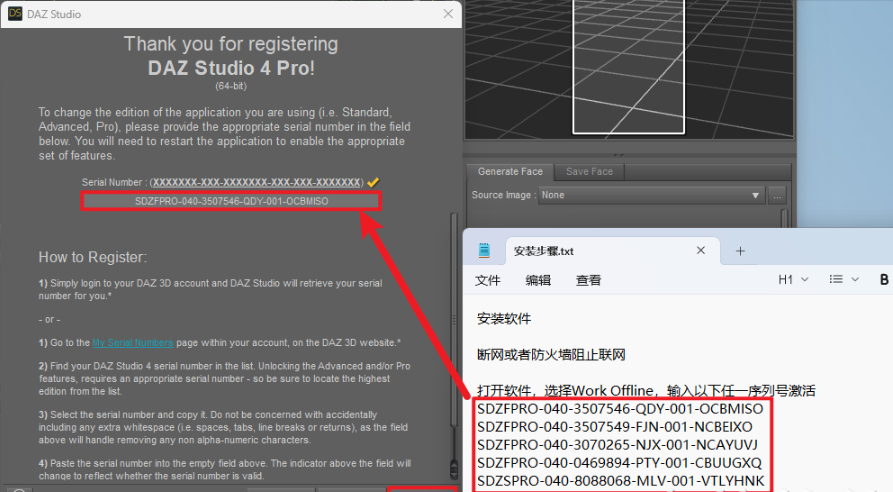Add a new Notepad tab
The height and width of the screenshot is (492, 893).
click(741, 251)
